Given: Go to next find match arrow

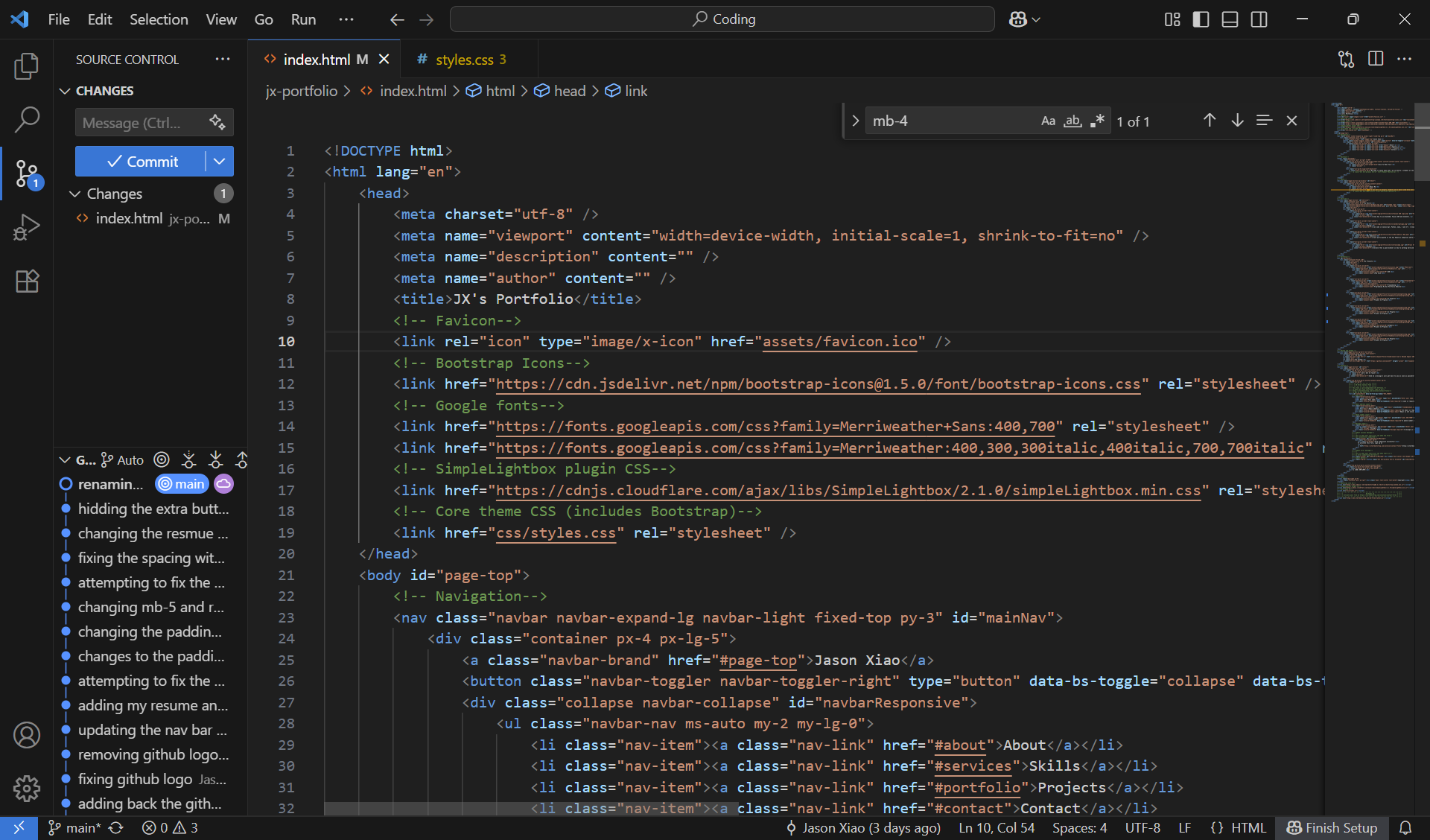Looking at the screenshot, I should [1237, 121].
